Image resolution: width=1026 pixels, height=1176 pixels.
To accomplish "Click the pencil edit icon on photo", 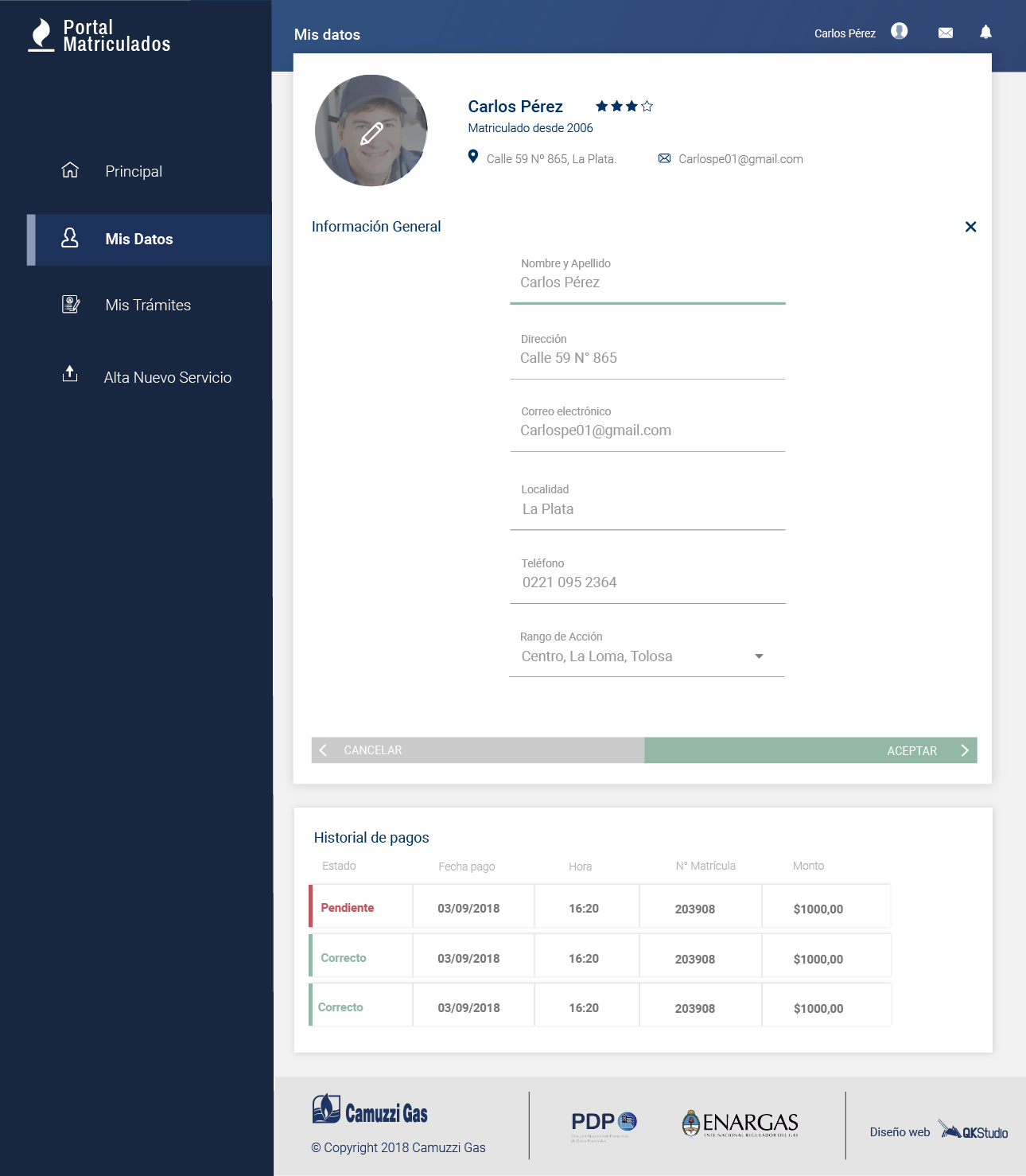I will (x=371, y=133).
